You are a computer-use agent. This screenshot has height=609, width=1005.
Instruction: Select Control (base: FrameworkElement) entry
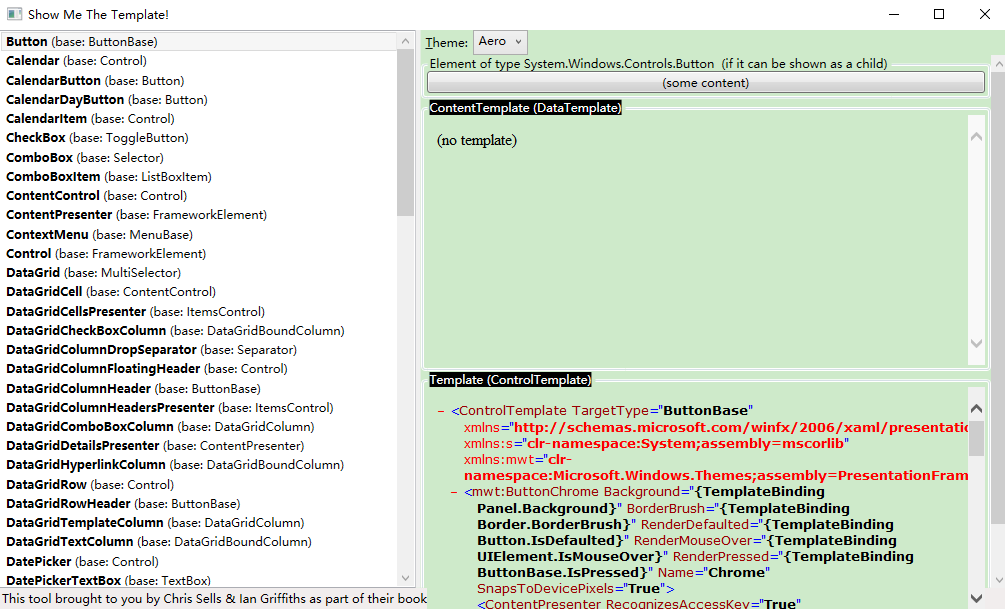coord(199,253)
